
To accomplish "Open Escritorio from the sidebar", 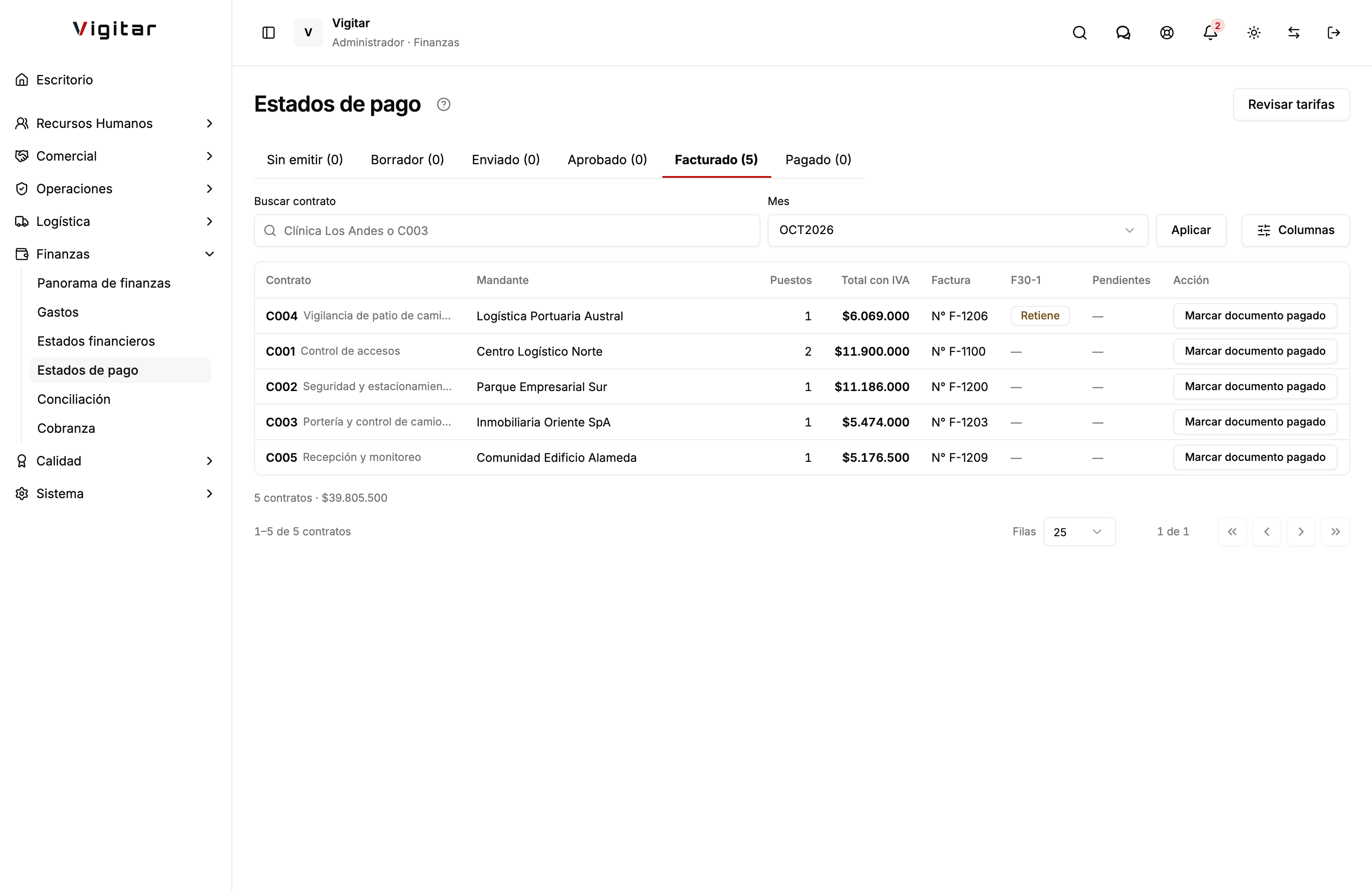I will [x=115, y=79].
